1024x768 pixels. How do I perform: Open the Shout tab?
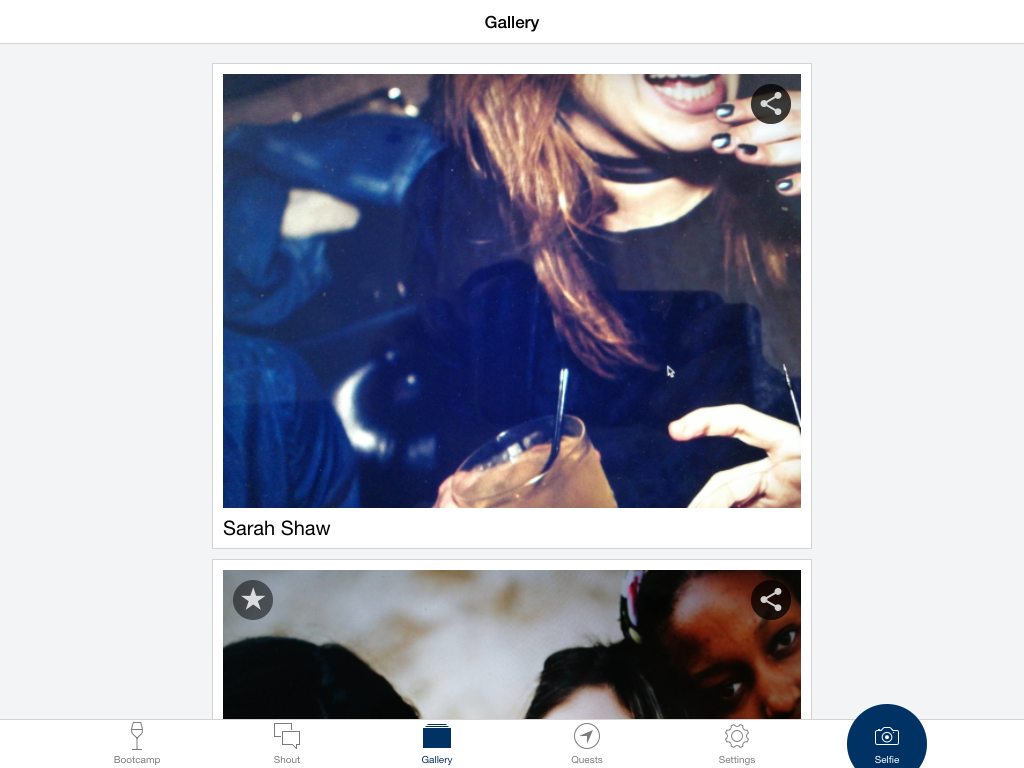pos(287,744)
